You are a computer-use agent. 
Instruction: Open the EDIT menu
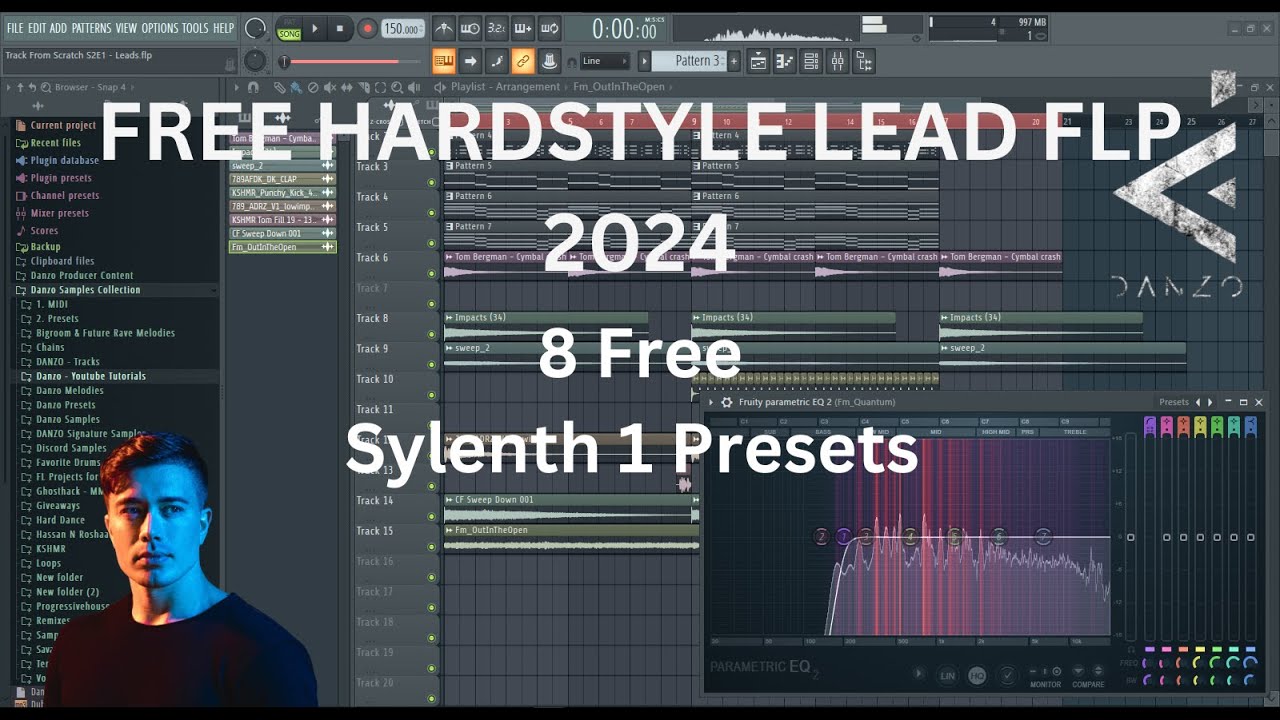(x=37, y=28)
